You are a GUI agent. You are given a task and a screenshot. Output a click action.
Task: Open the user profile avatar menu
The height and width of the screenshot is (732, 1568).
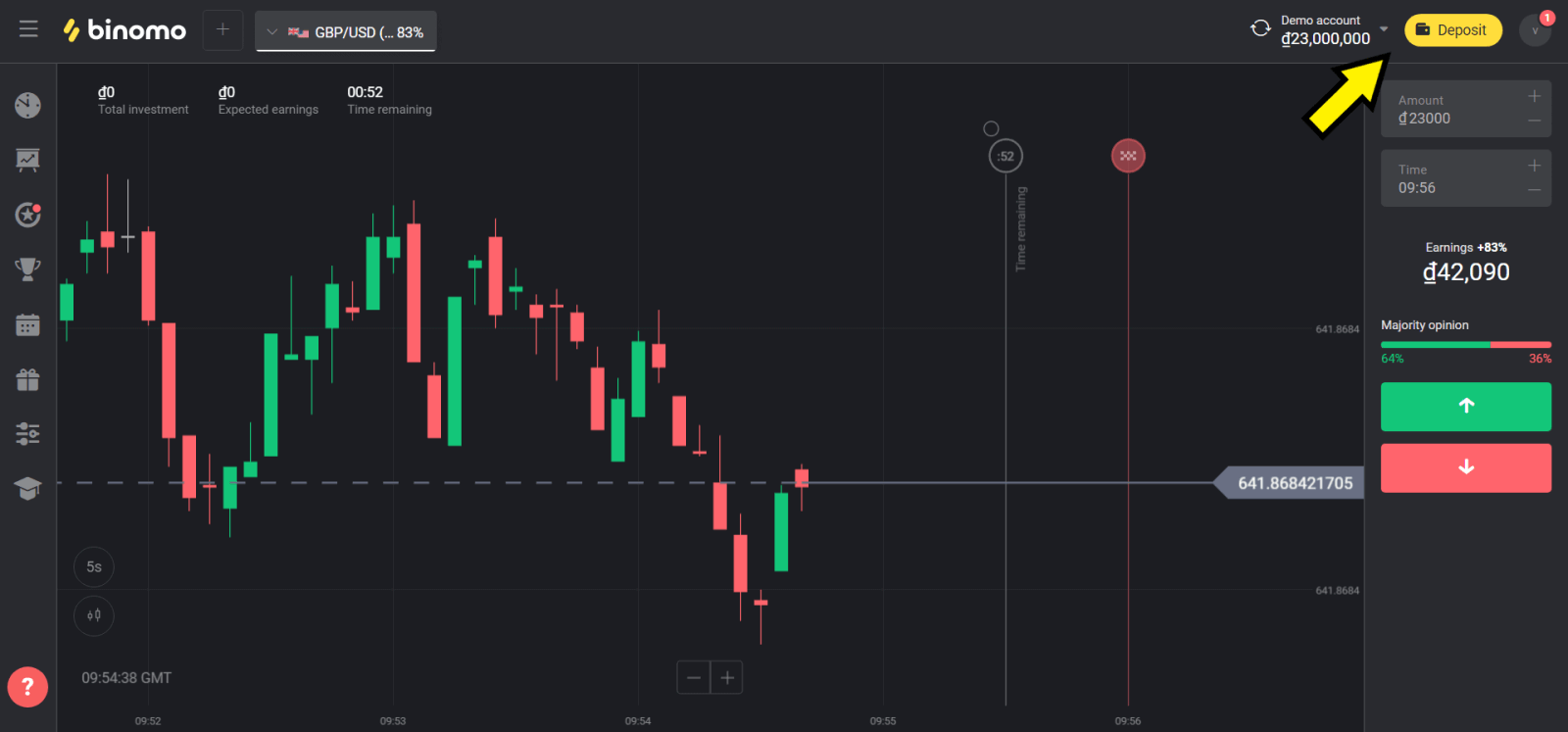[x=1535, y=30]
